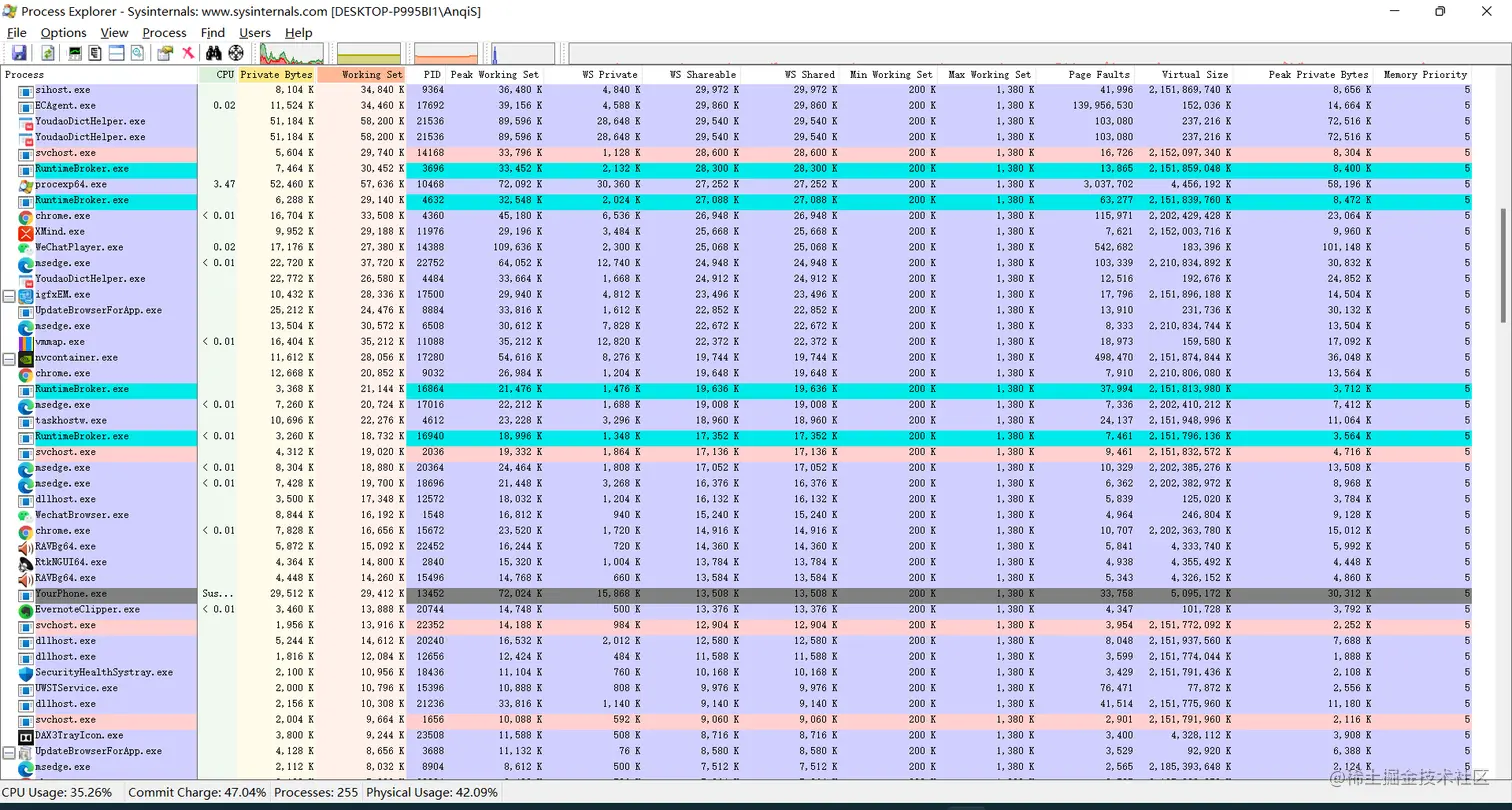Click the Commit Charge 47.04% status entry
This screenshot has height=810, width=1512.
(x=198, y=792)
